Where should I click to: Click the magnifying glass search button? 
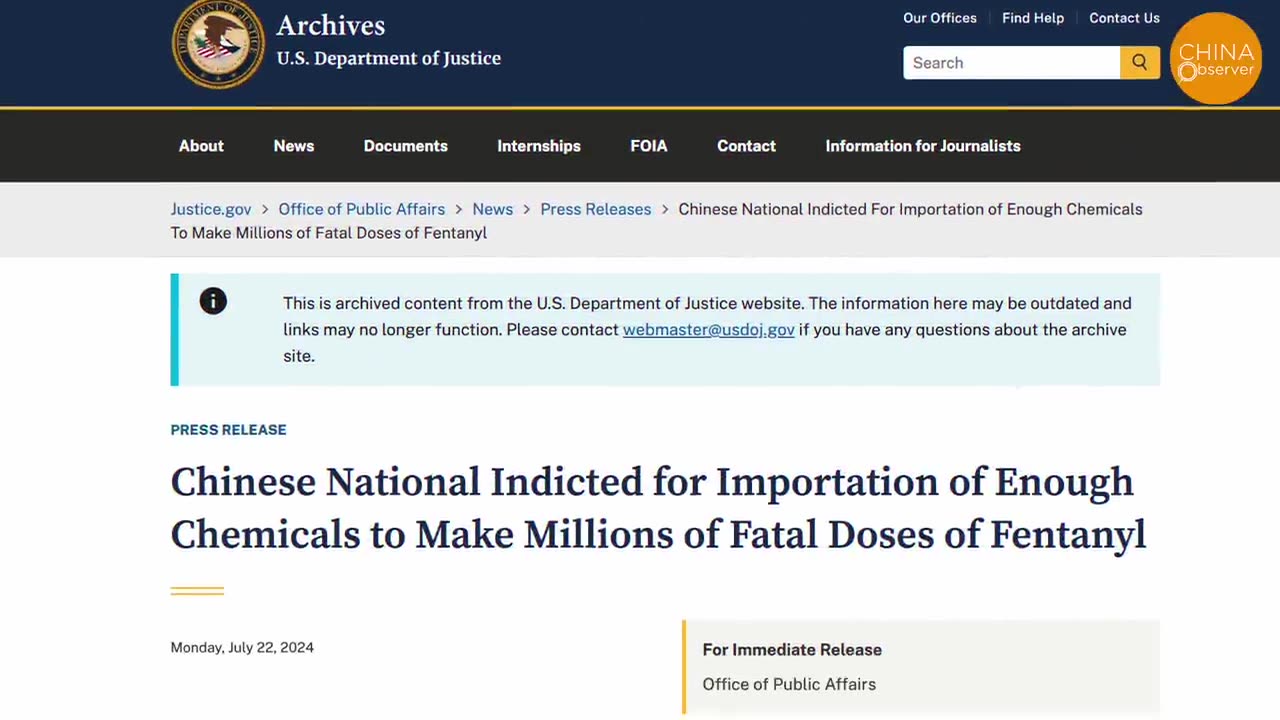pyautogui.click(x=1139, y=62)
